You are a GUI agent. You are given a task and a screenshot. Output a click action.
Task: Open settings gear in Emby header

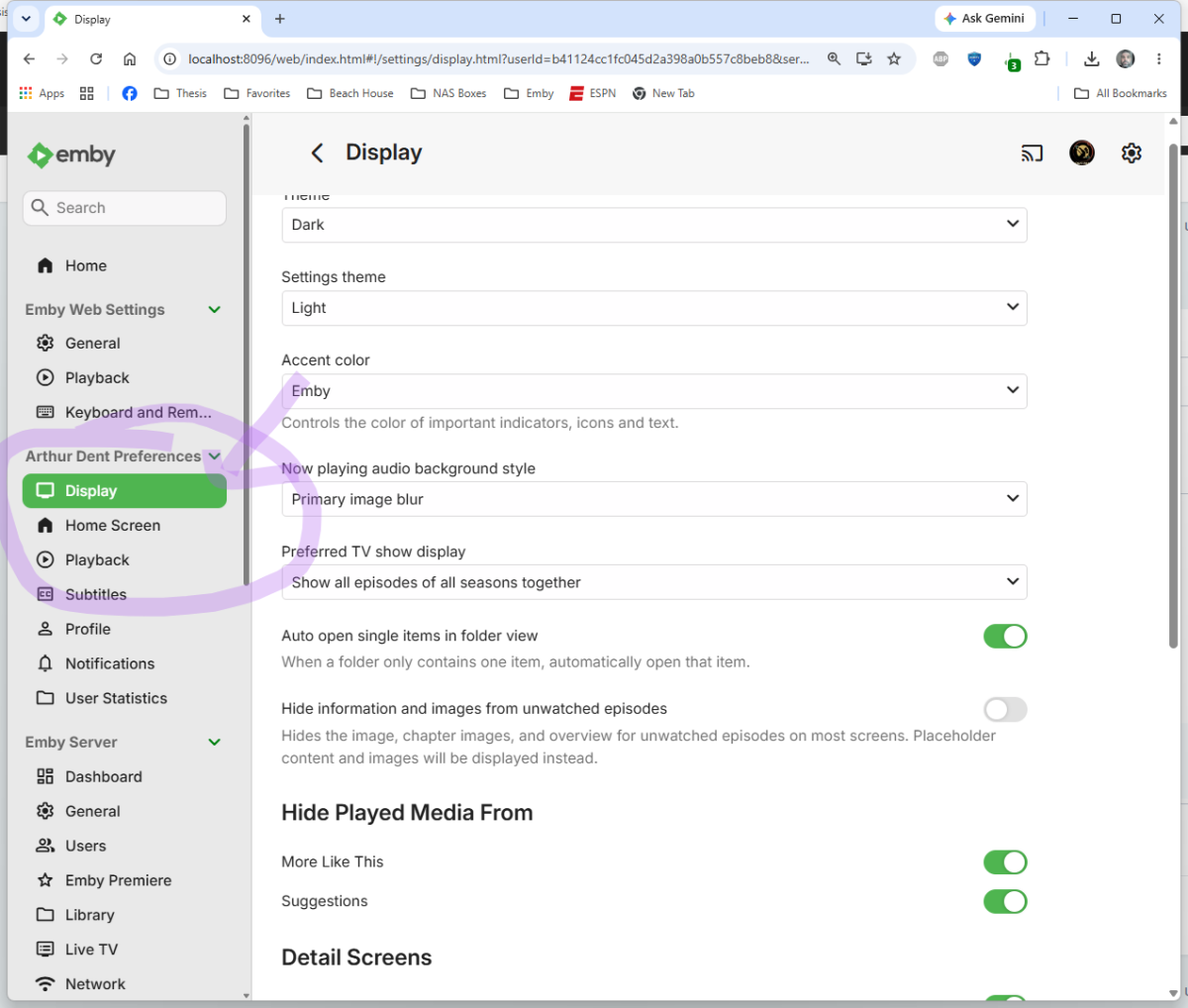pos(1132,152)
